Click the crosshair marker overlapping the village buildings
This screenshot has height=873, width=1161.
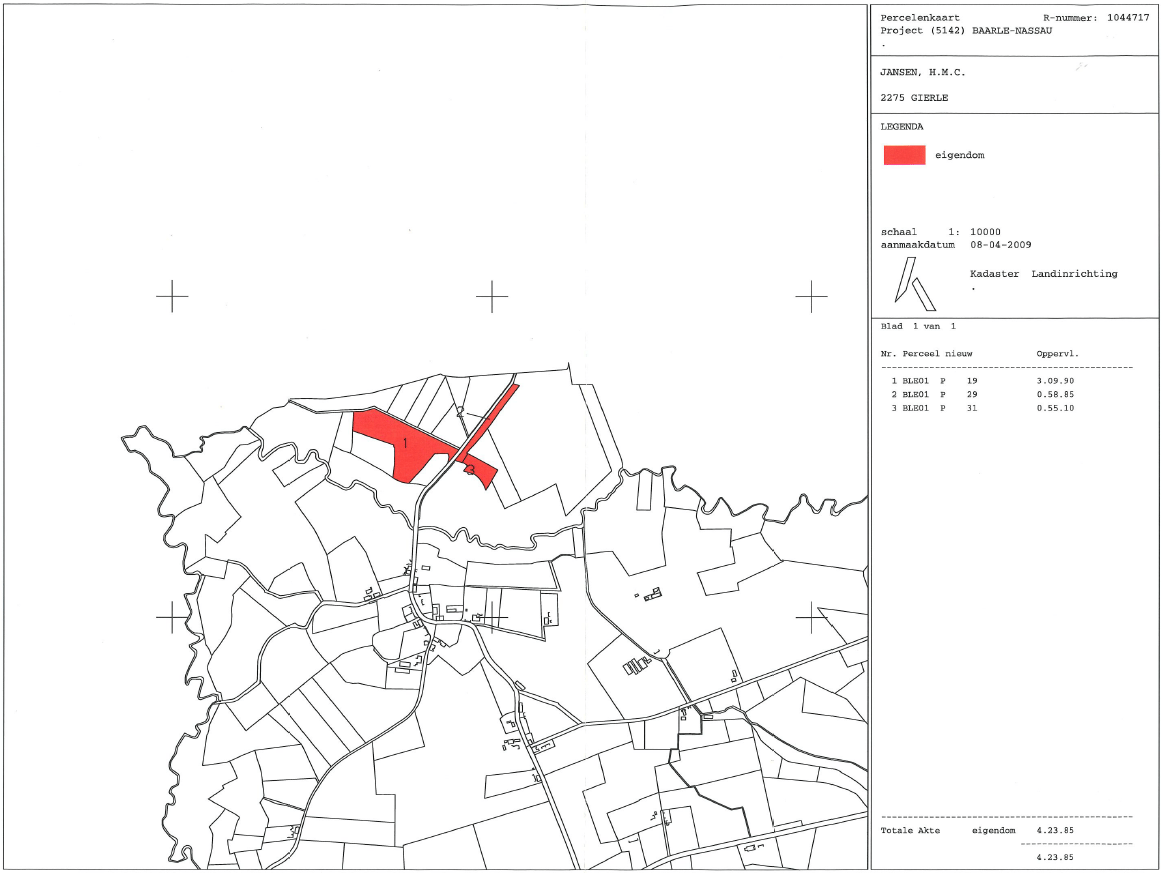492,617
